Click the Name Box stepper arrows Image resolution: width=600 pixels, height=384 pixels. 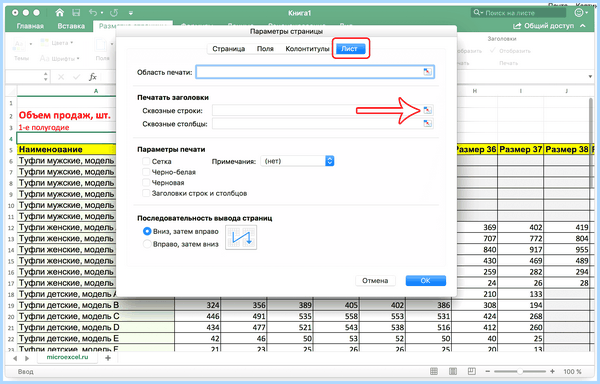46,76
